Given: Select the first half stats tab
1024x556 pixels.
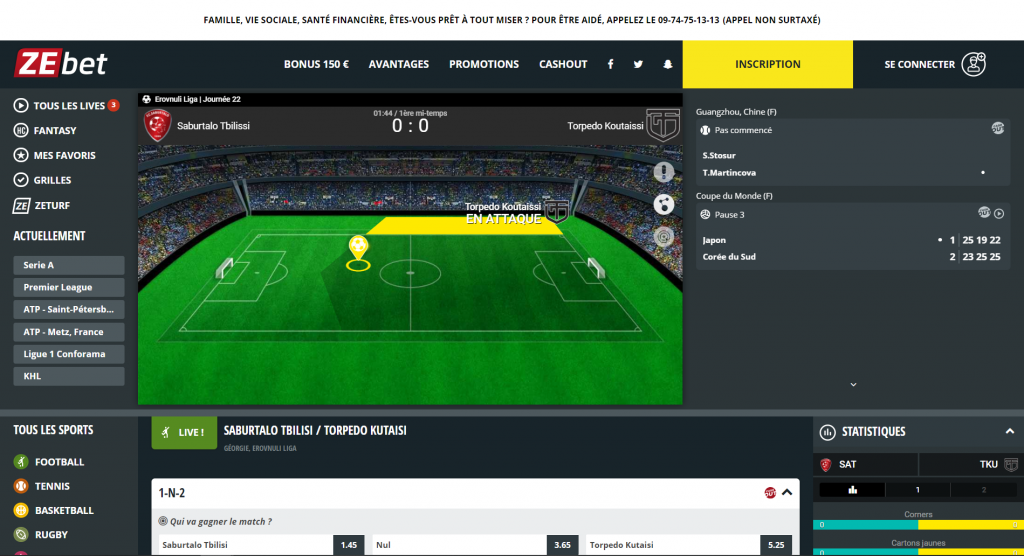Looking at the screenshot, I should pos(918,490).
